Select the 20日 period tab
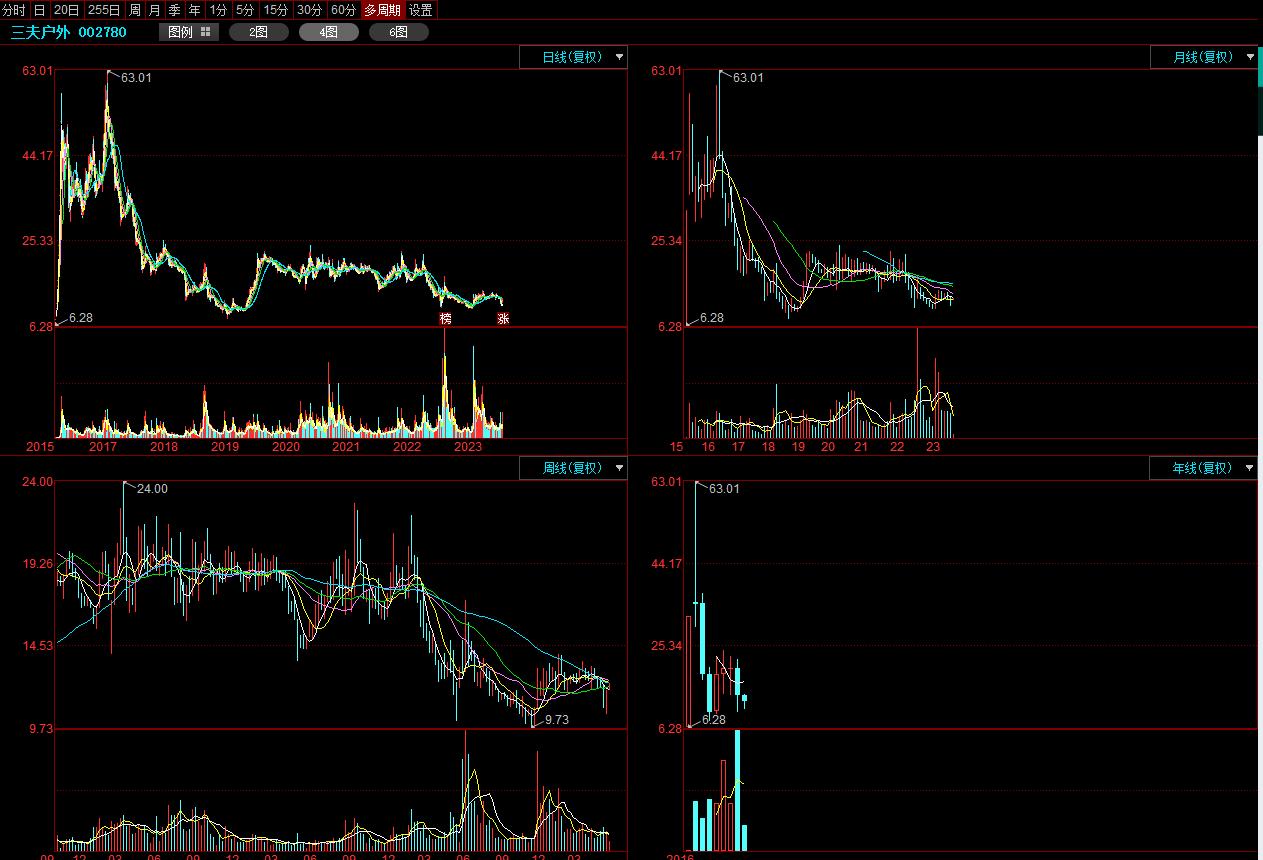 tap(67, 10)
